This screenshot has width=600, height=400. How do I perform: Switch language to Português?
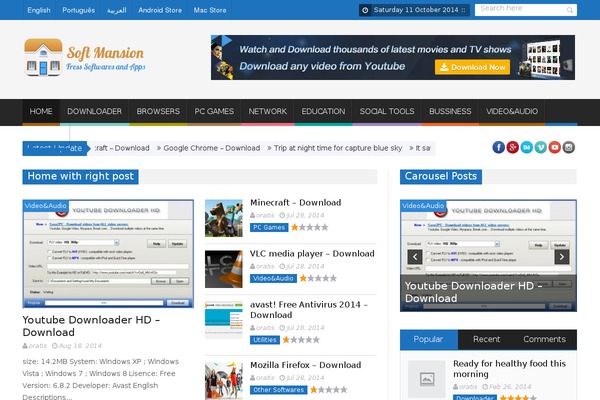tap(78, 10)
